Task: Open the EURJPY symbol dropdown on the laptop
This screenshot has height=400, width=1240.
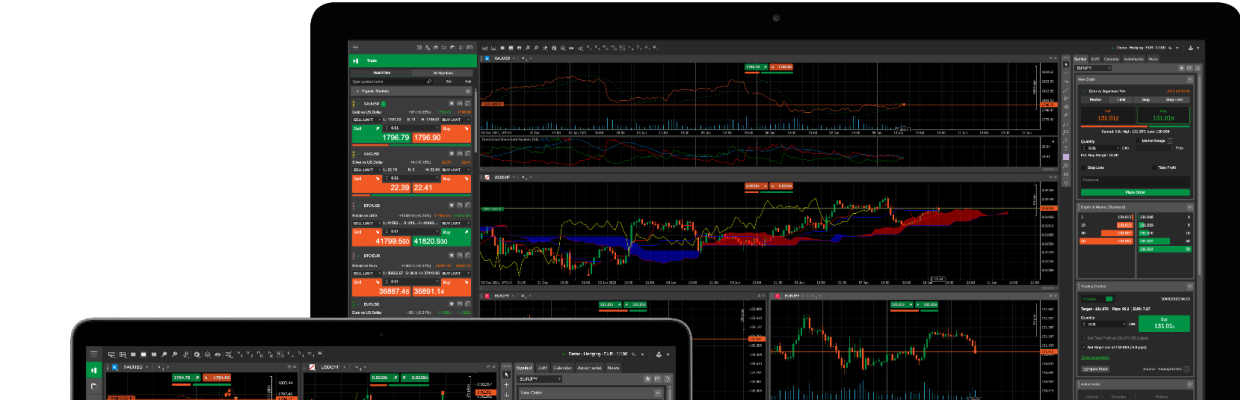Action: tap(539, 378)
